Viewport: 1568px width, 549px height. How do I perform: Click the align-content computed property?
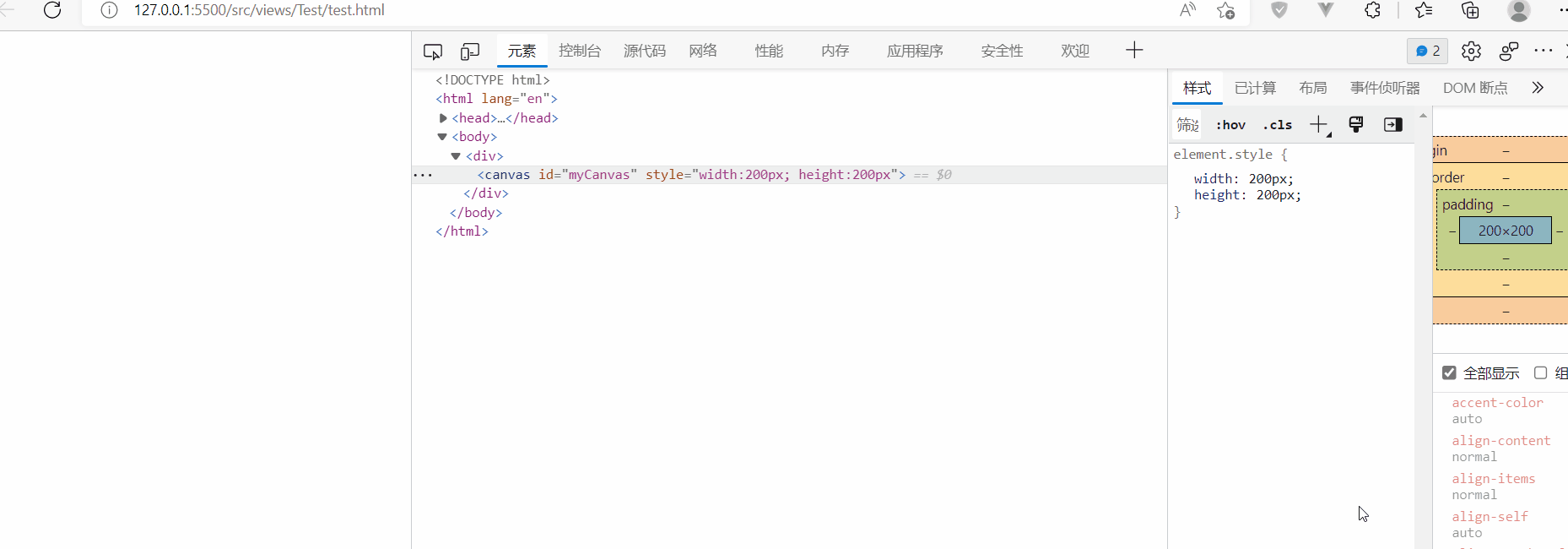[1500, 441]
